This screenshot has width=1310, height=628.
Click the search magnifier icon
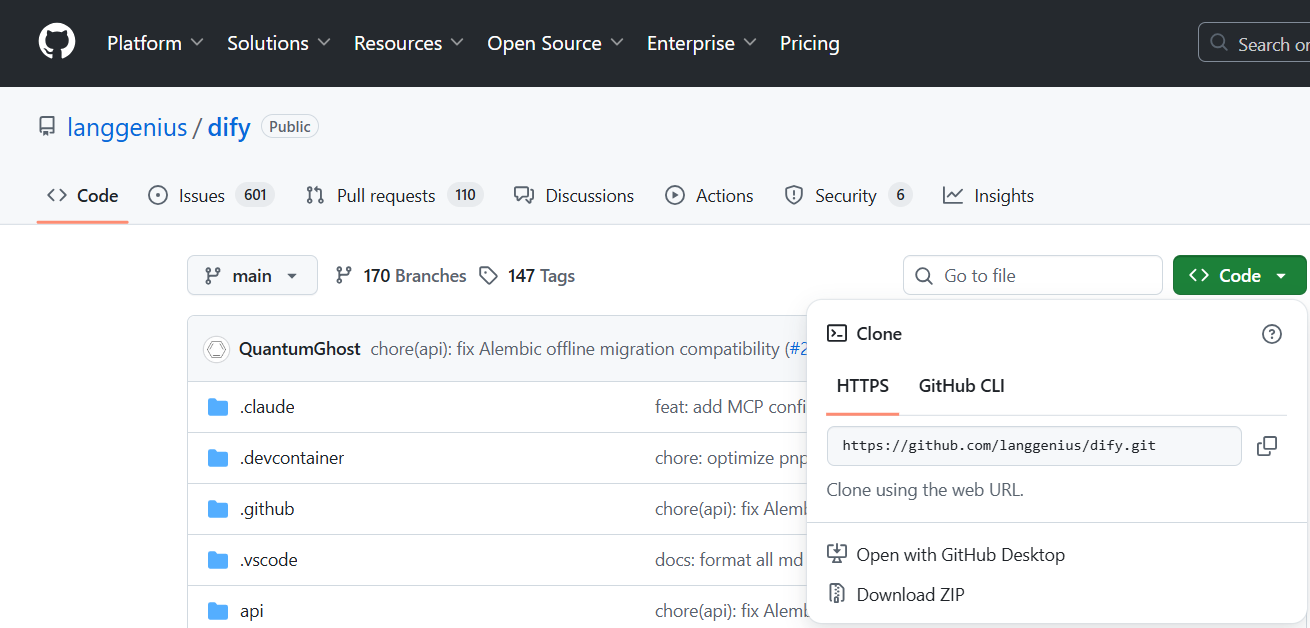pyautogui.click(x=1219, y=43)
